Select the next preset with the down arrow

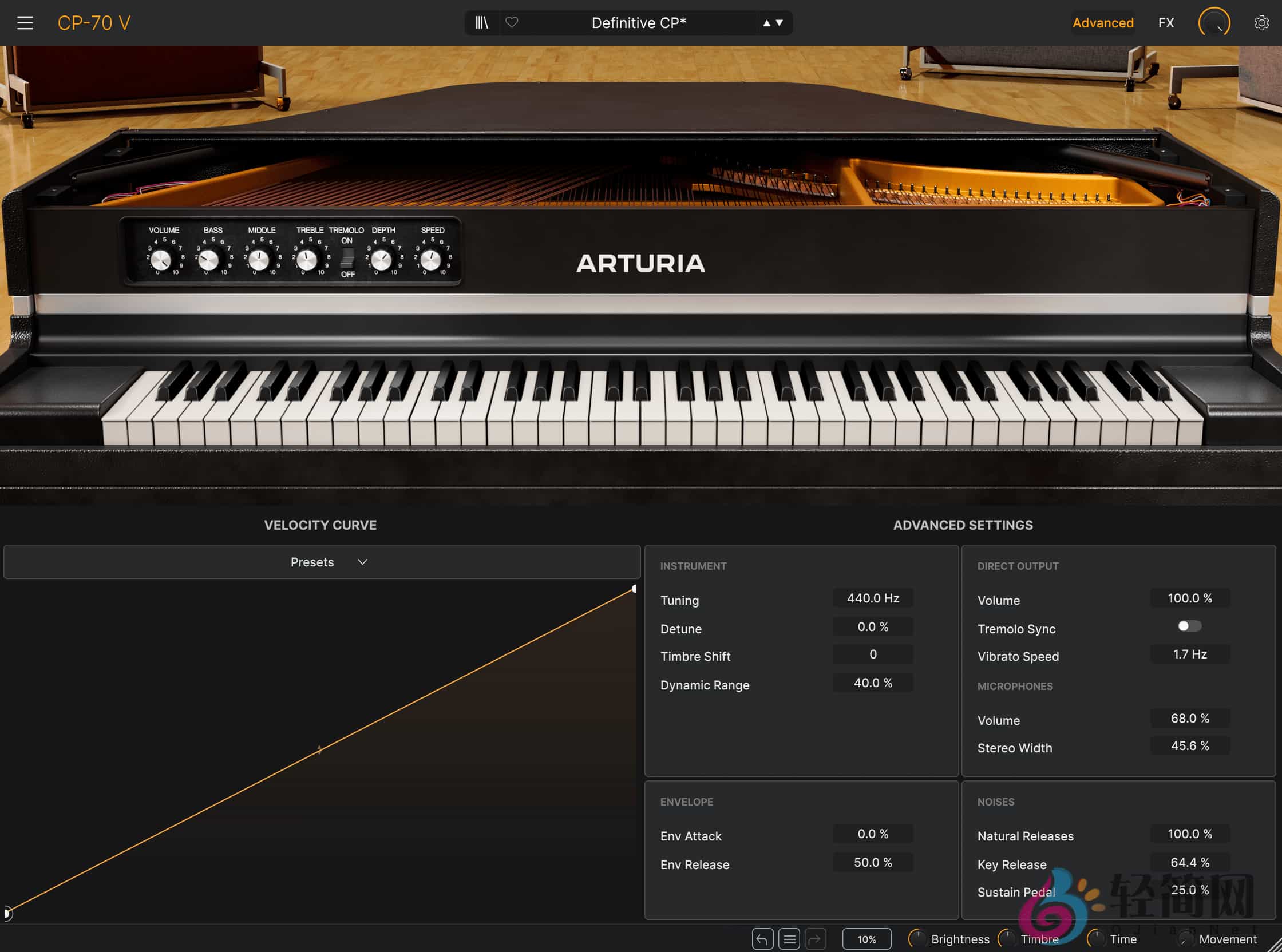pos(780,23)
